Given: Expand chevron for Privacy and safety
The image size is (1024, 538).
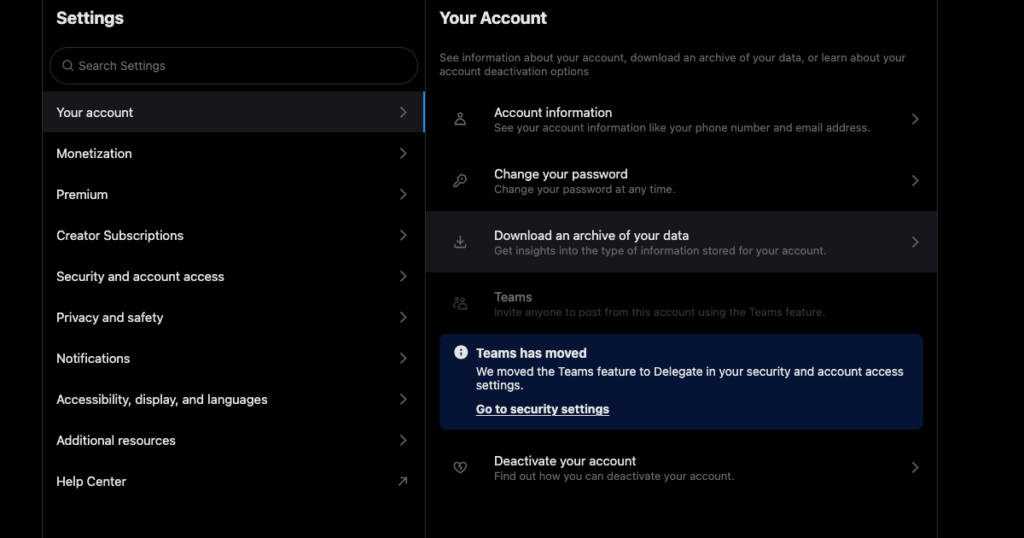Looking at the screenshot, I should click(403, 317).
